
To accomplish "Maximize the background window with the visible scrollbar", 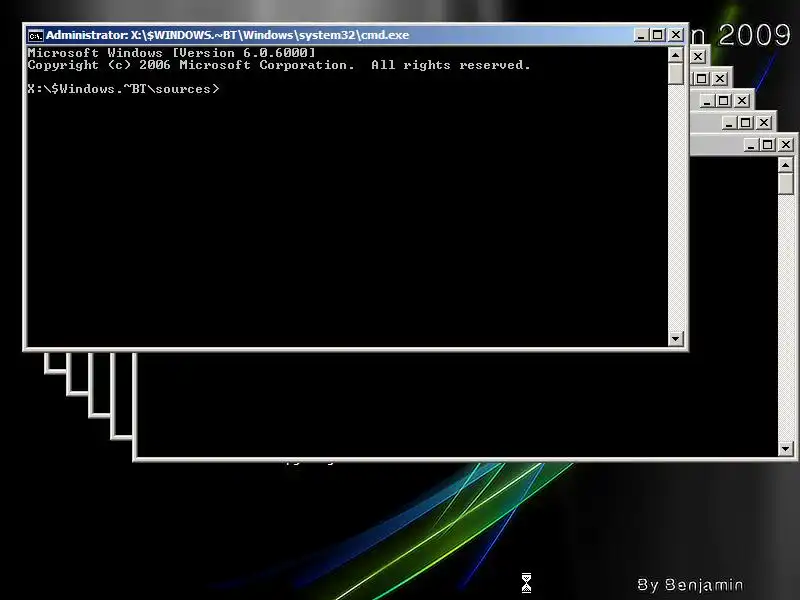I will point(768,144).
